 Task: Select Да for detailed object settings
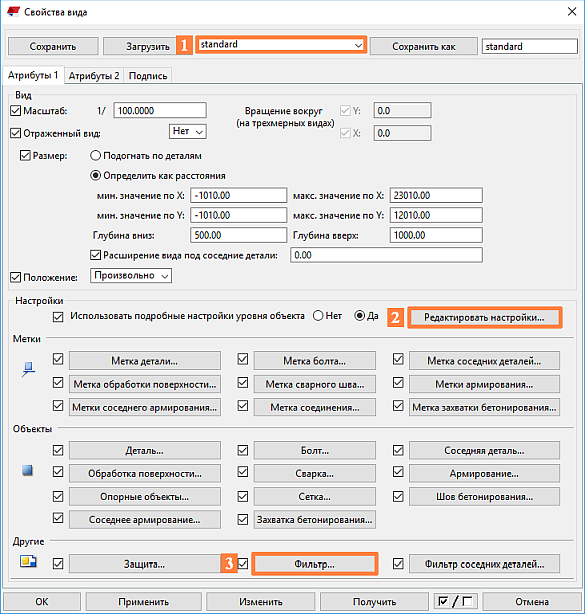[359, 316]
